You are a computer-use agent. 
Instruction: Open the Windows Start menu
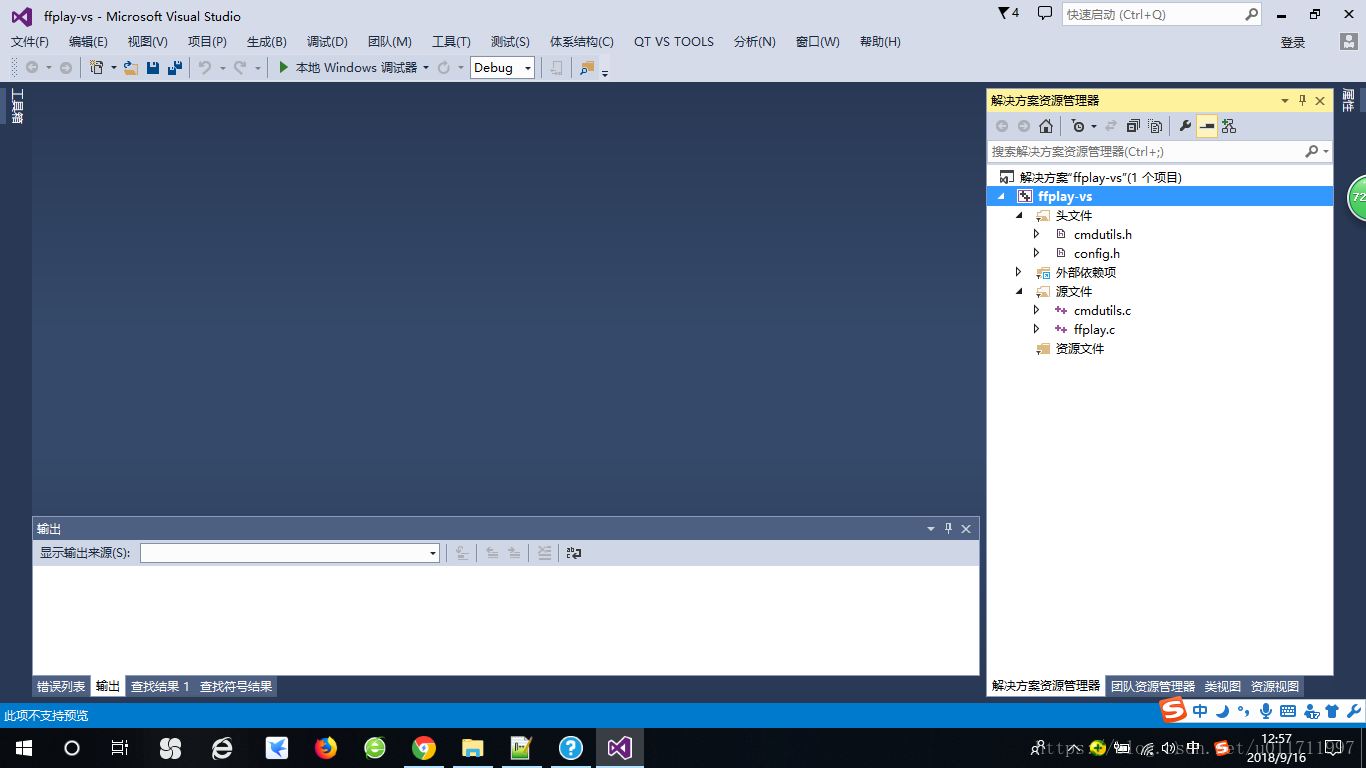click(24, 748)
